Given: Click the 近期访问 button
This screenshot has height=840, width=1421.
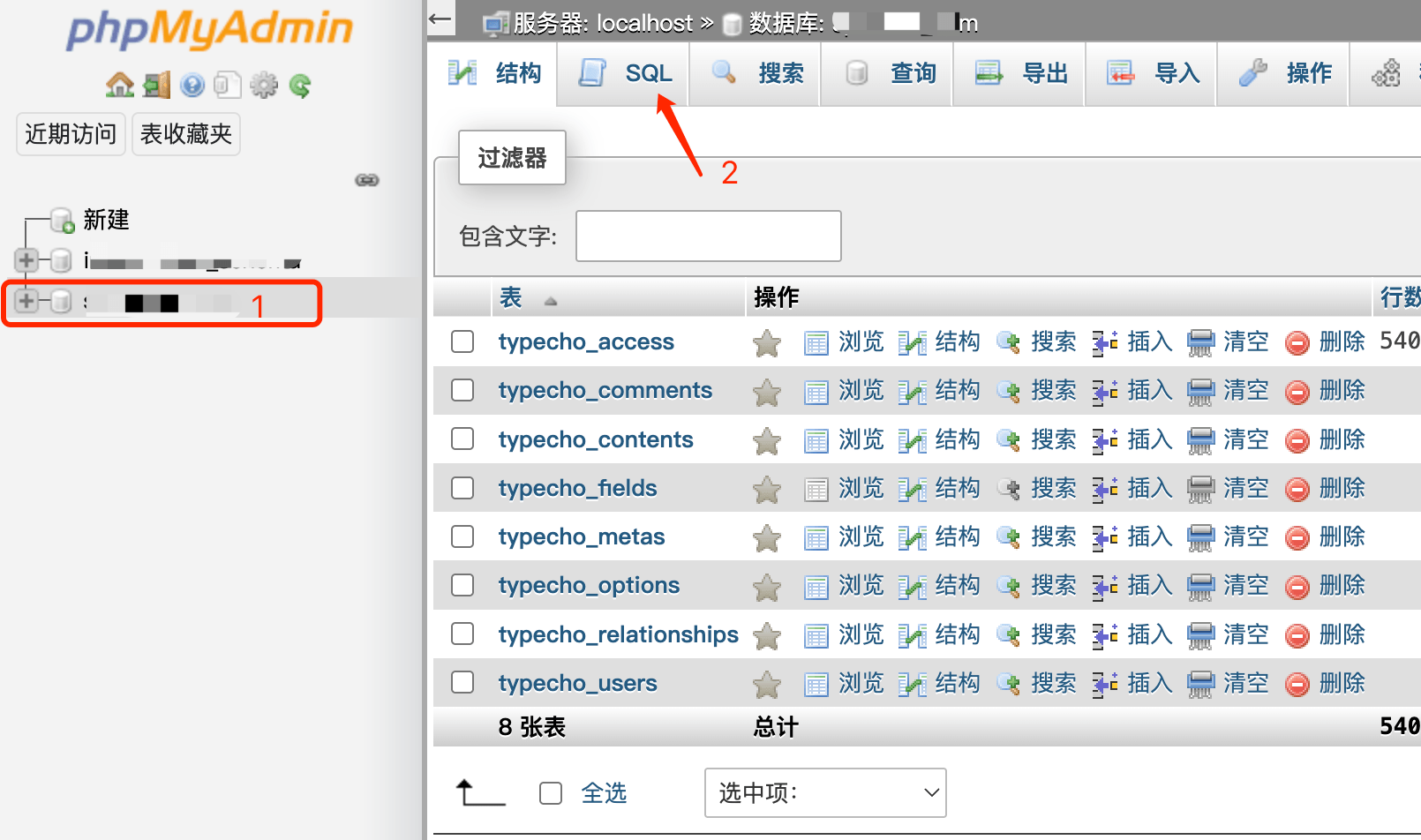Looking at the screenshot, I should [x=71, y=134].
